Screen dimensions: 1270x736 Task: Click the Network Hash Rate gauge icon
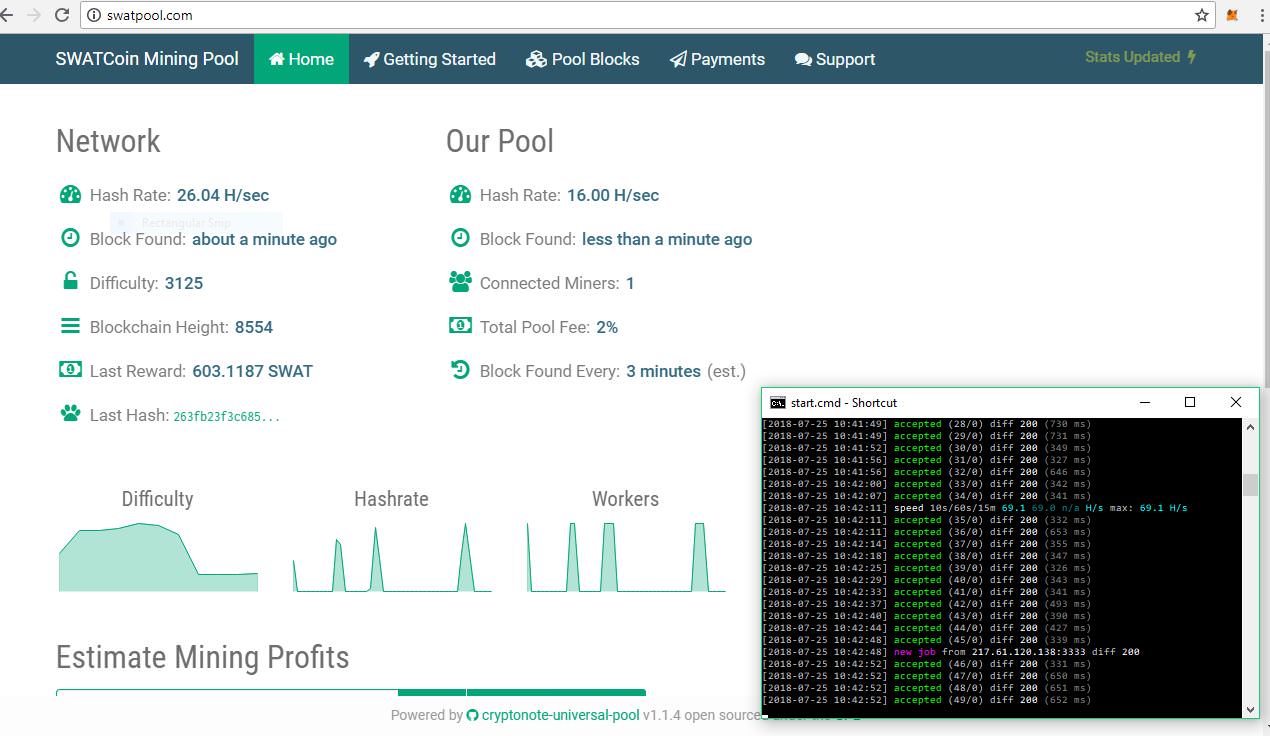[70, 195]
